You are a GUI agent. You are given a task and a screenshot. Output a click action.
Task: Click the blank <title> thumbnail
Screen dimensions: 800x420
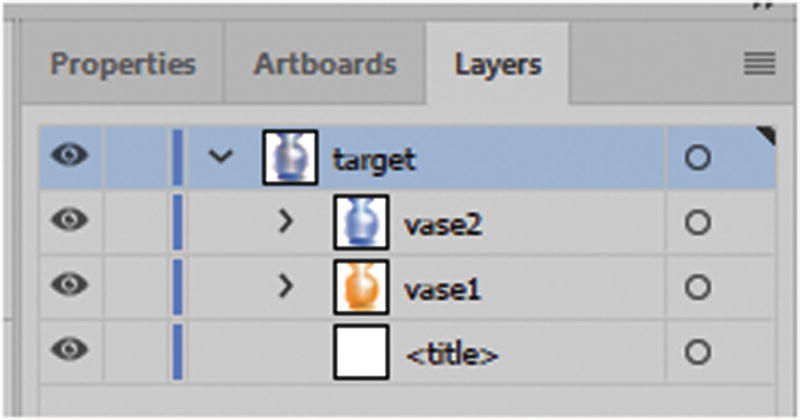[x=360, y=352]
